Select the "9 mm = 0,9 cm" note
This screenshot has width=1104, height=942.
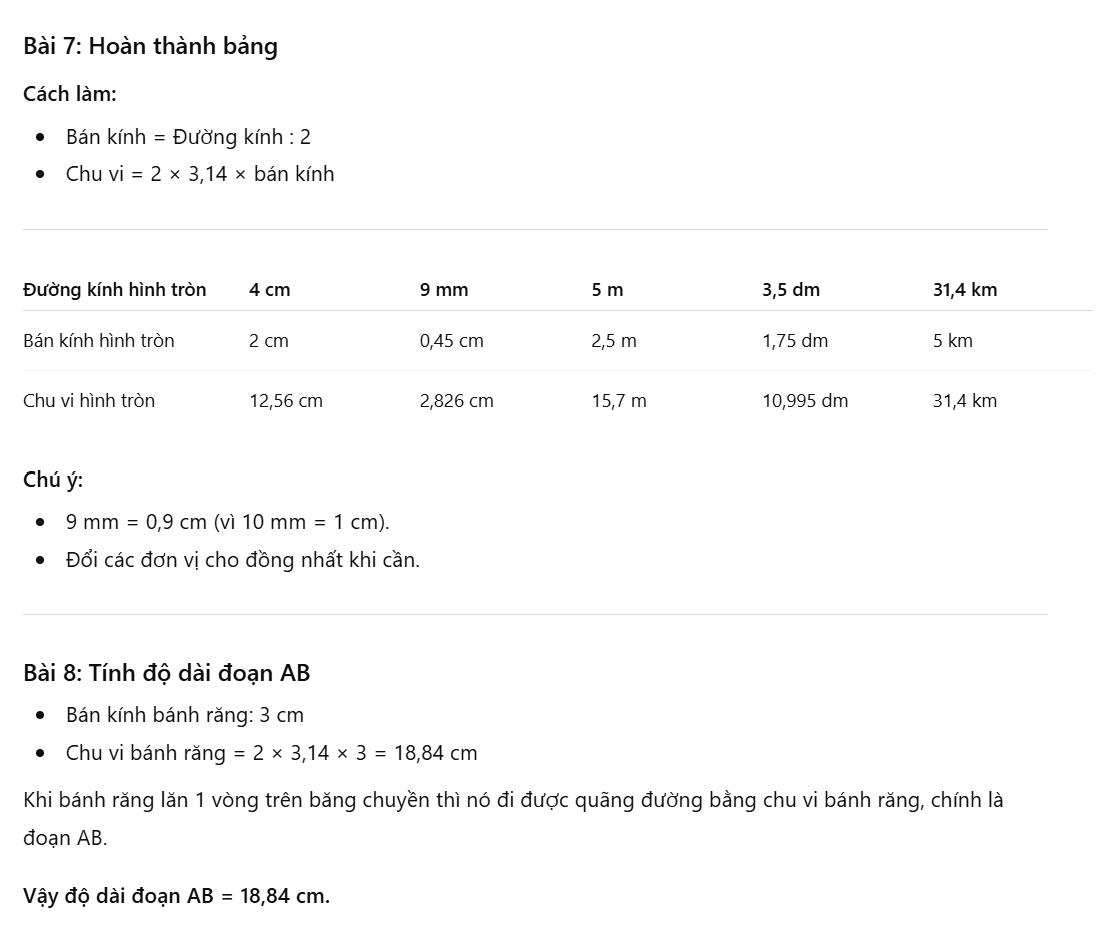228,522
